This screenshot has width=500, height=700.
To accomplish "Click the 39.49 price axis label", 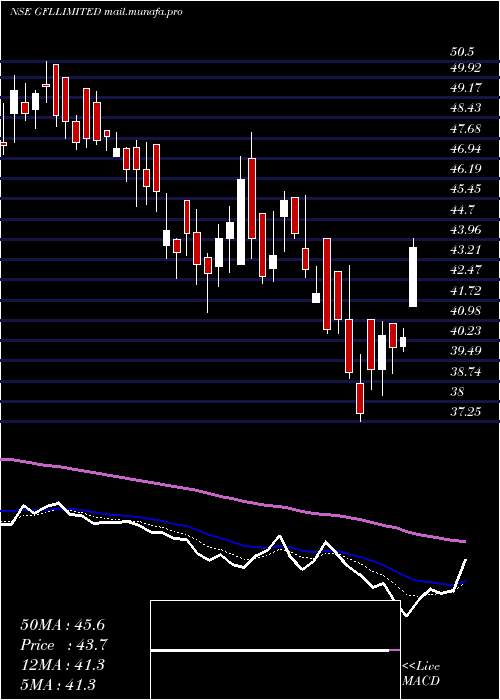I will 466,350.
